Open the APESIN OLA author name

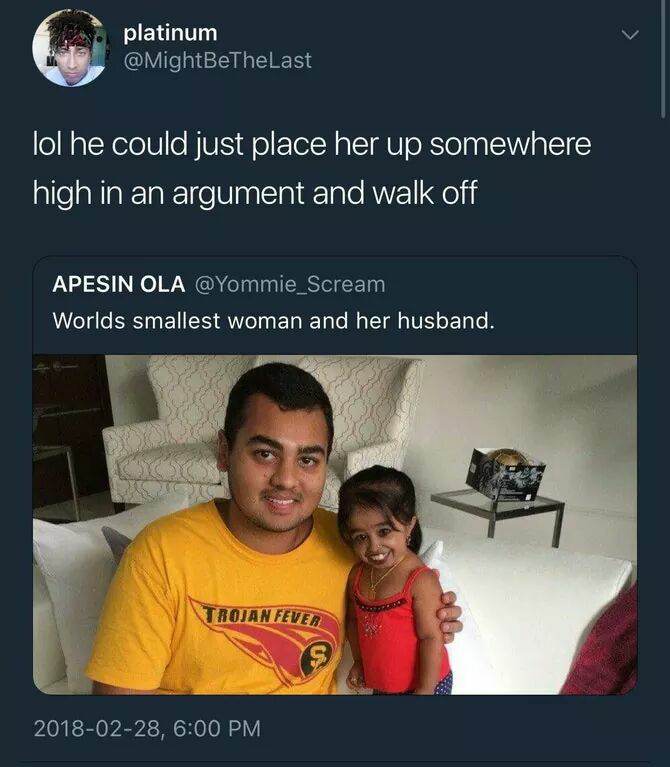[x=119, y=284]
